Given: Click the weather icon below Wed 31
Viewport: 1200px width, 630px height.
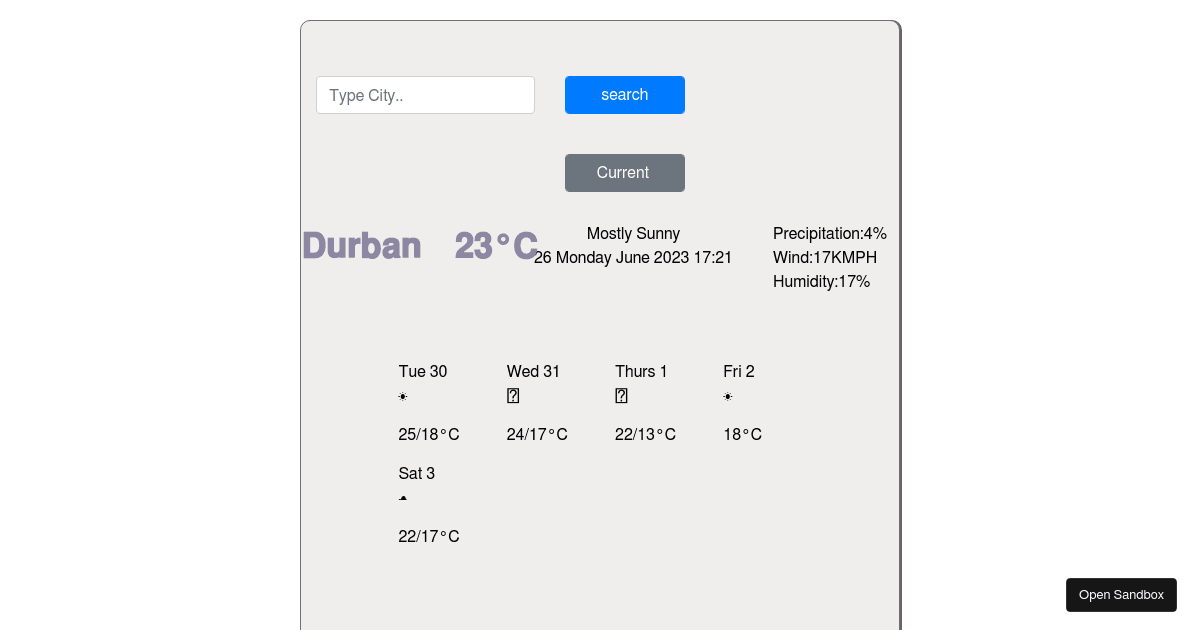Looking at the screenshot, I should click(x=513, y=396).
